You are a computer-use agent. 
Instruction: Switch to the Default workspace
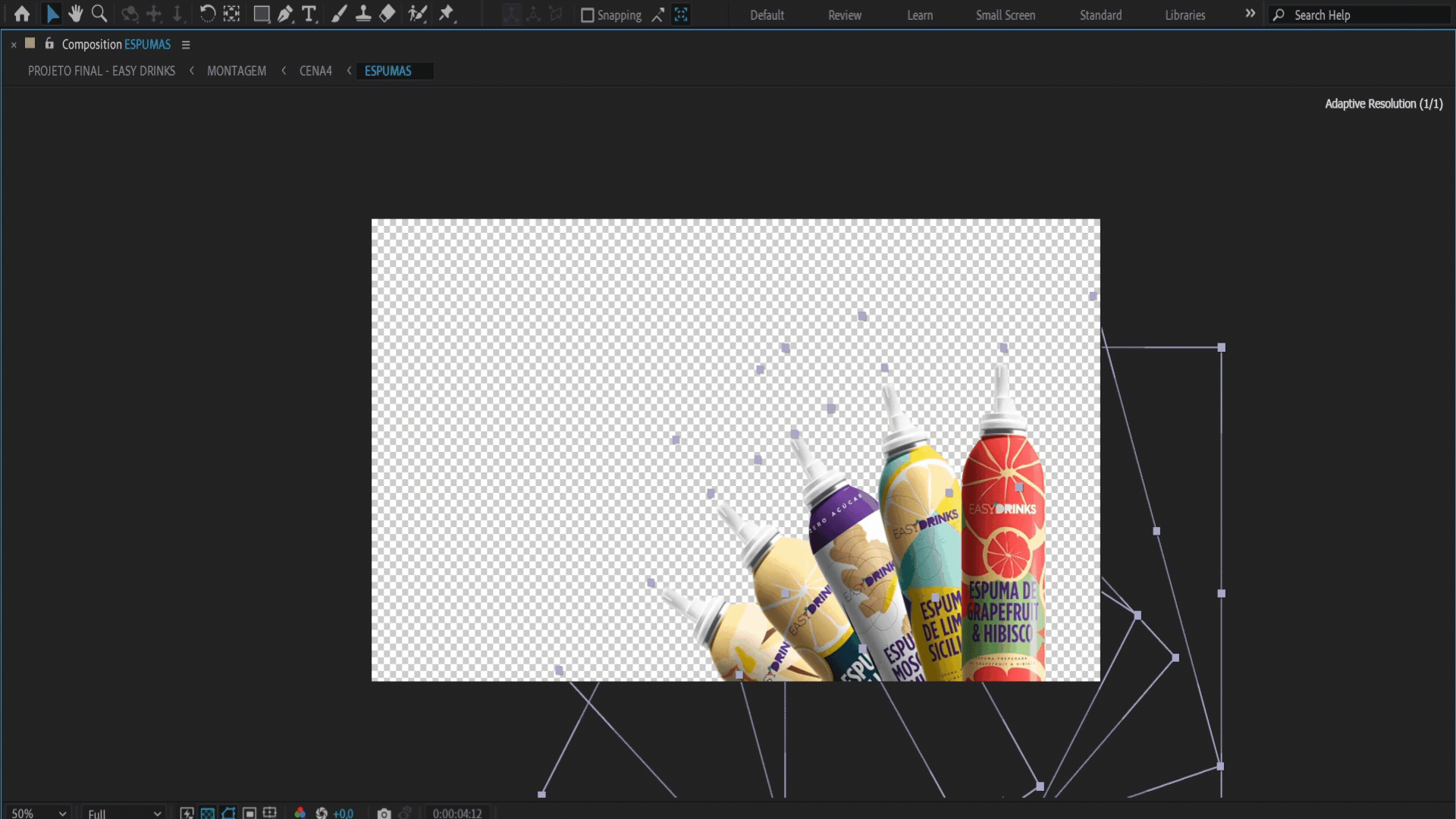(767, 15)
